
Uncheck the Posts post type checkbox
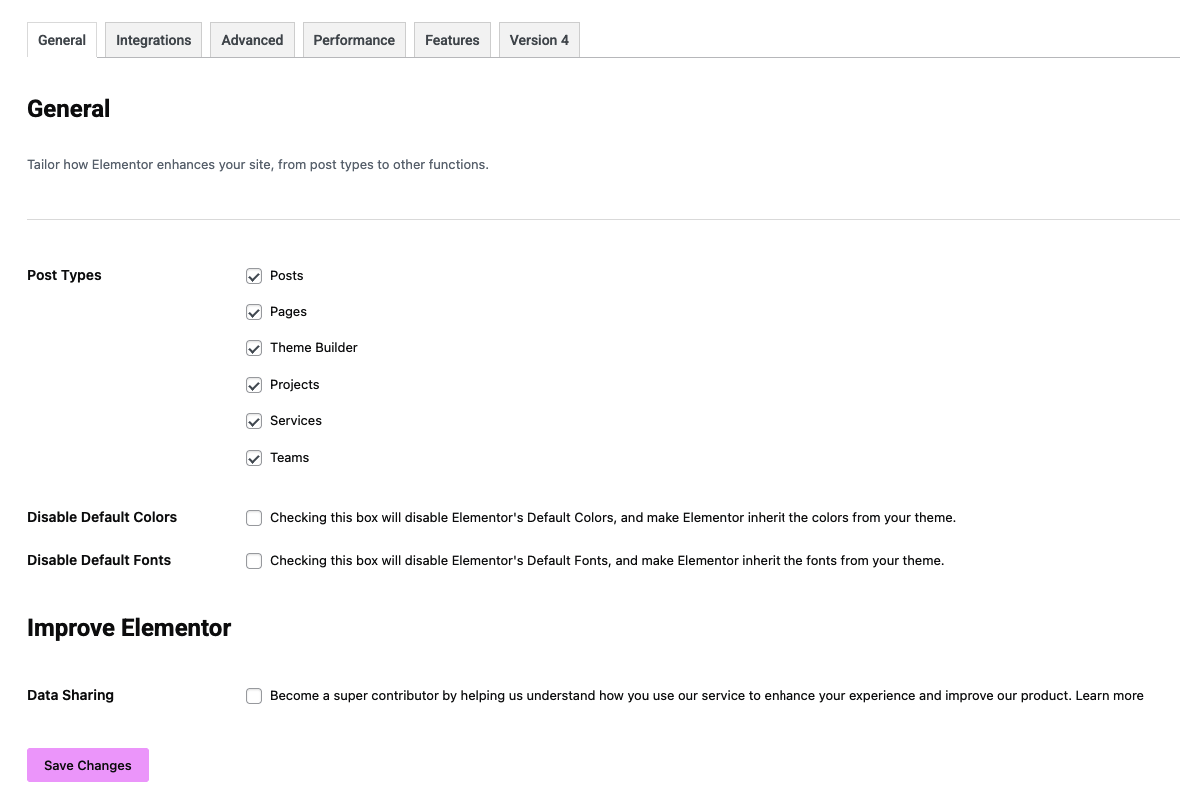point(254,276)
